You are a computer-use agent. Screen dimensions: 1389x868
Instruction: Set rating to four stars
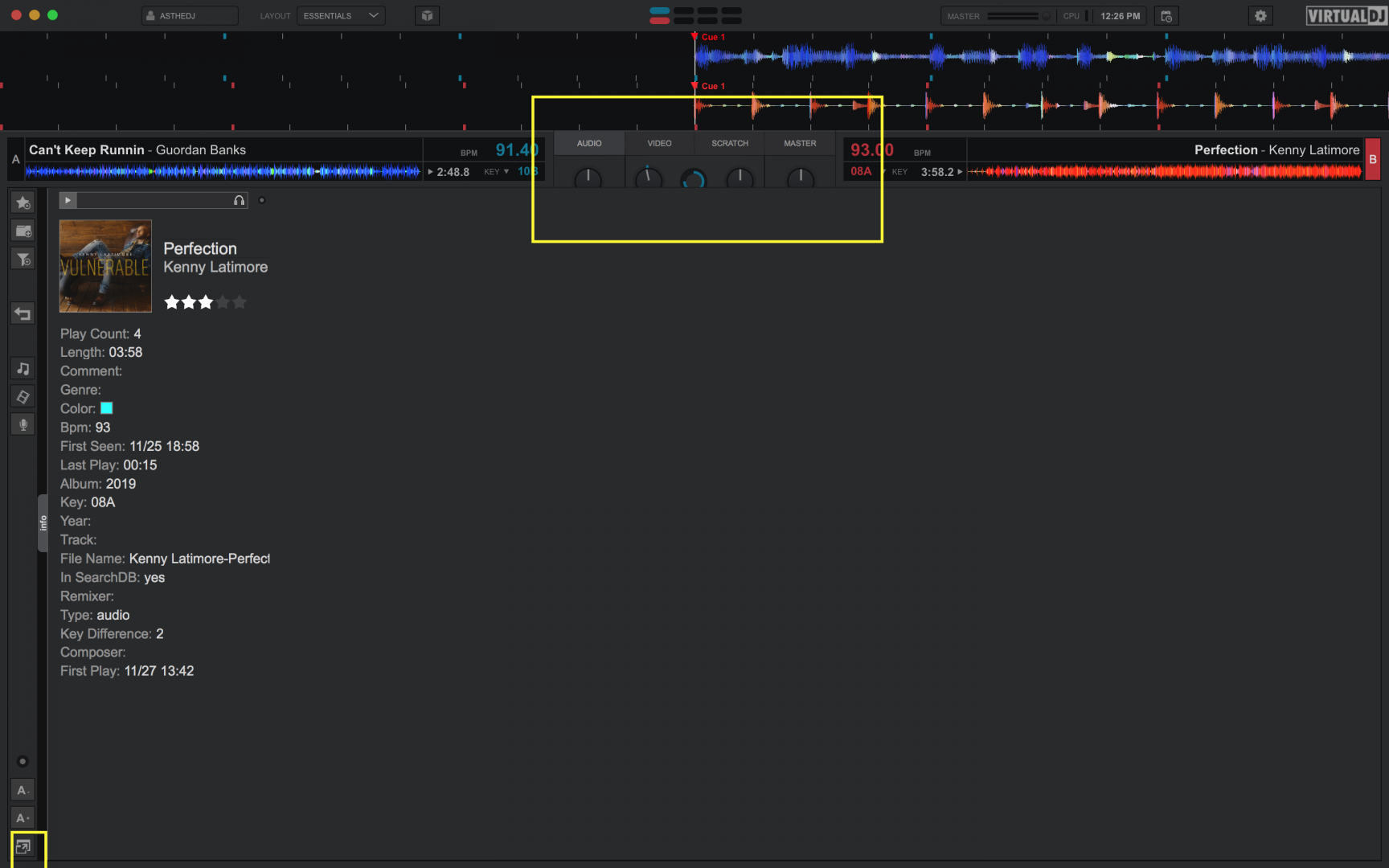(223, 302)
